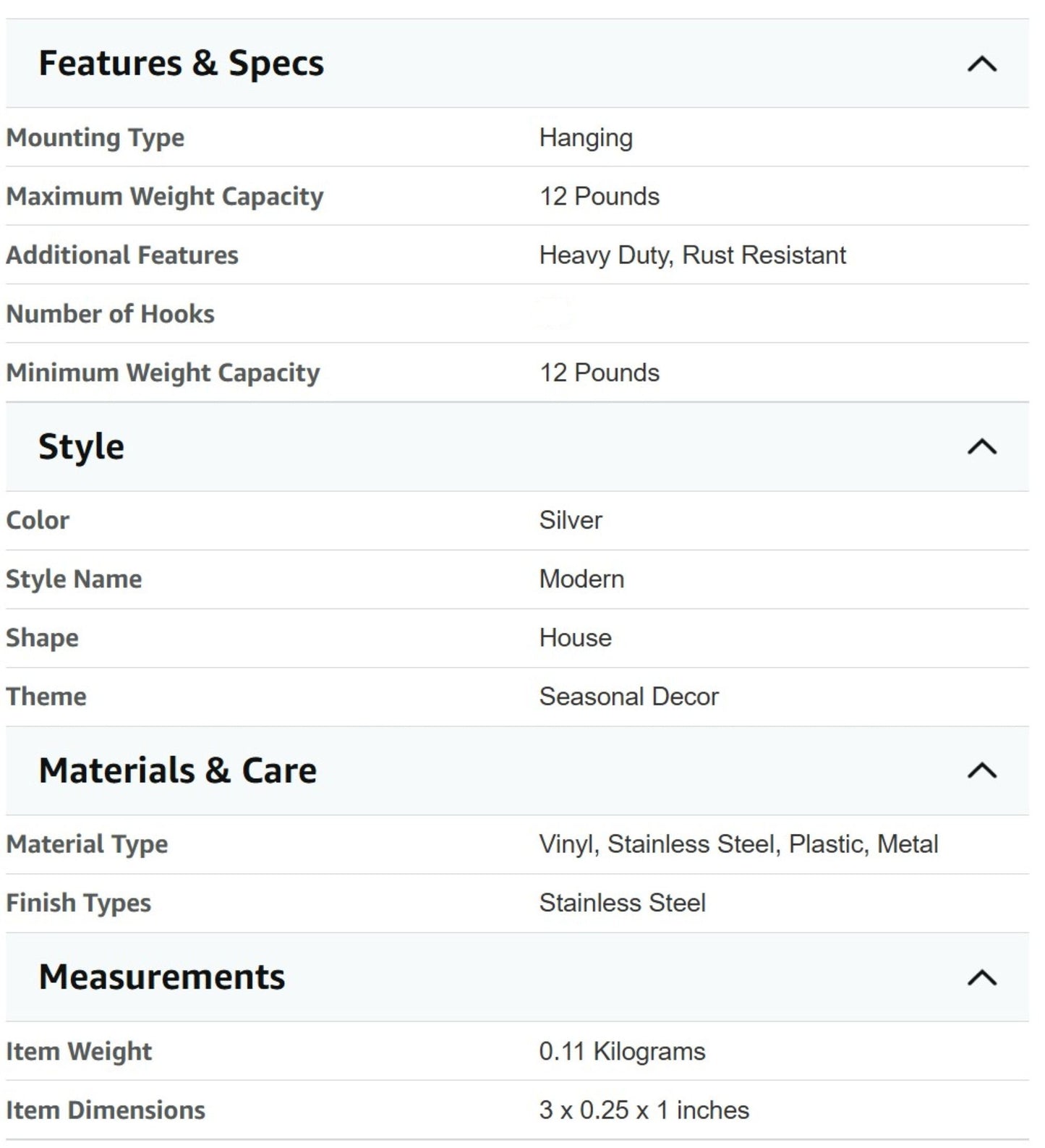
Task: Click the Modern style name value
Action: click(x=581, y=579)
